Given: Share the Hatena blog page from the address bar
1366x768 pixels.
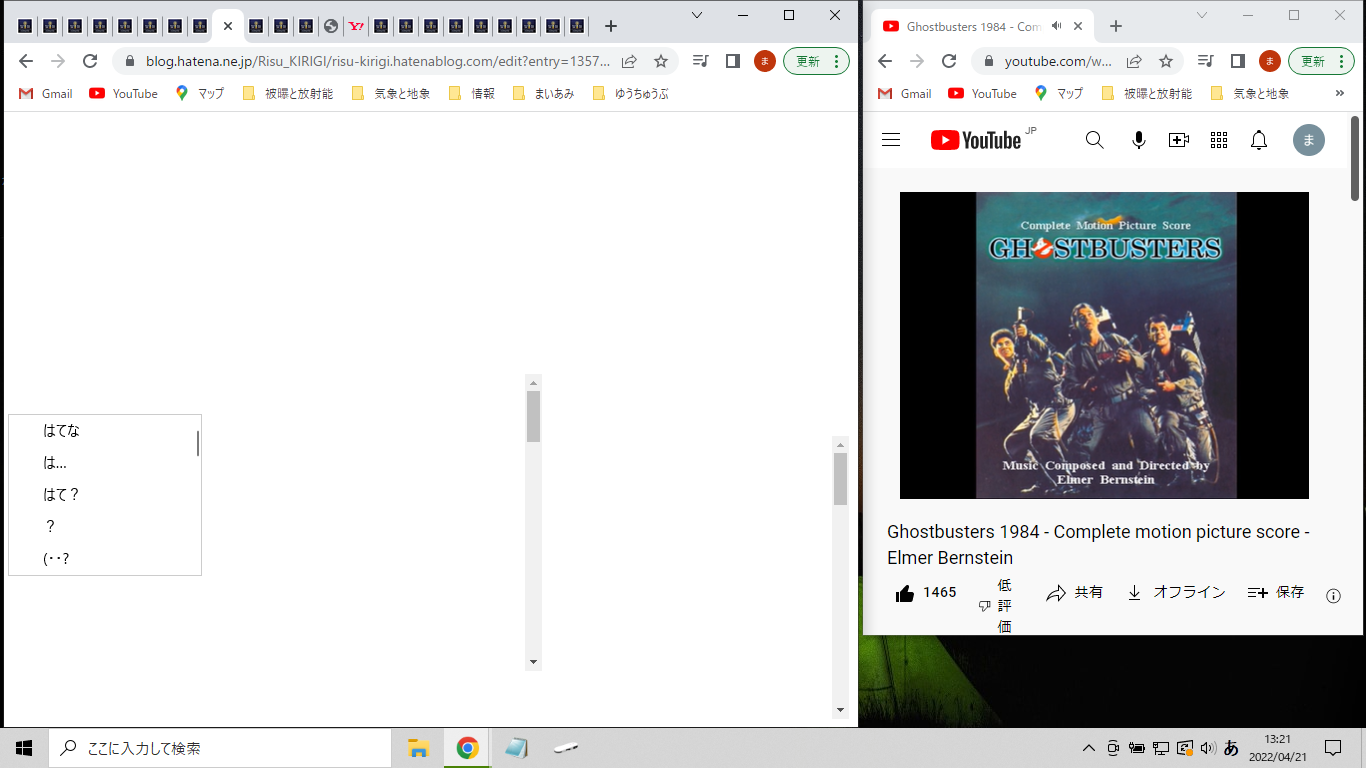Looking at the screenshot, I should coord(629,61).
